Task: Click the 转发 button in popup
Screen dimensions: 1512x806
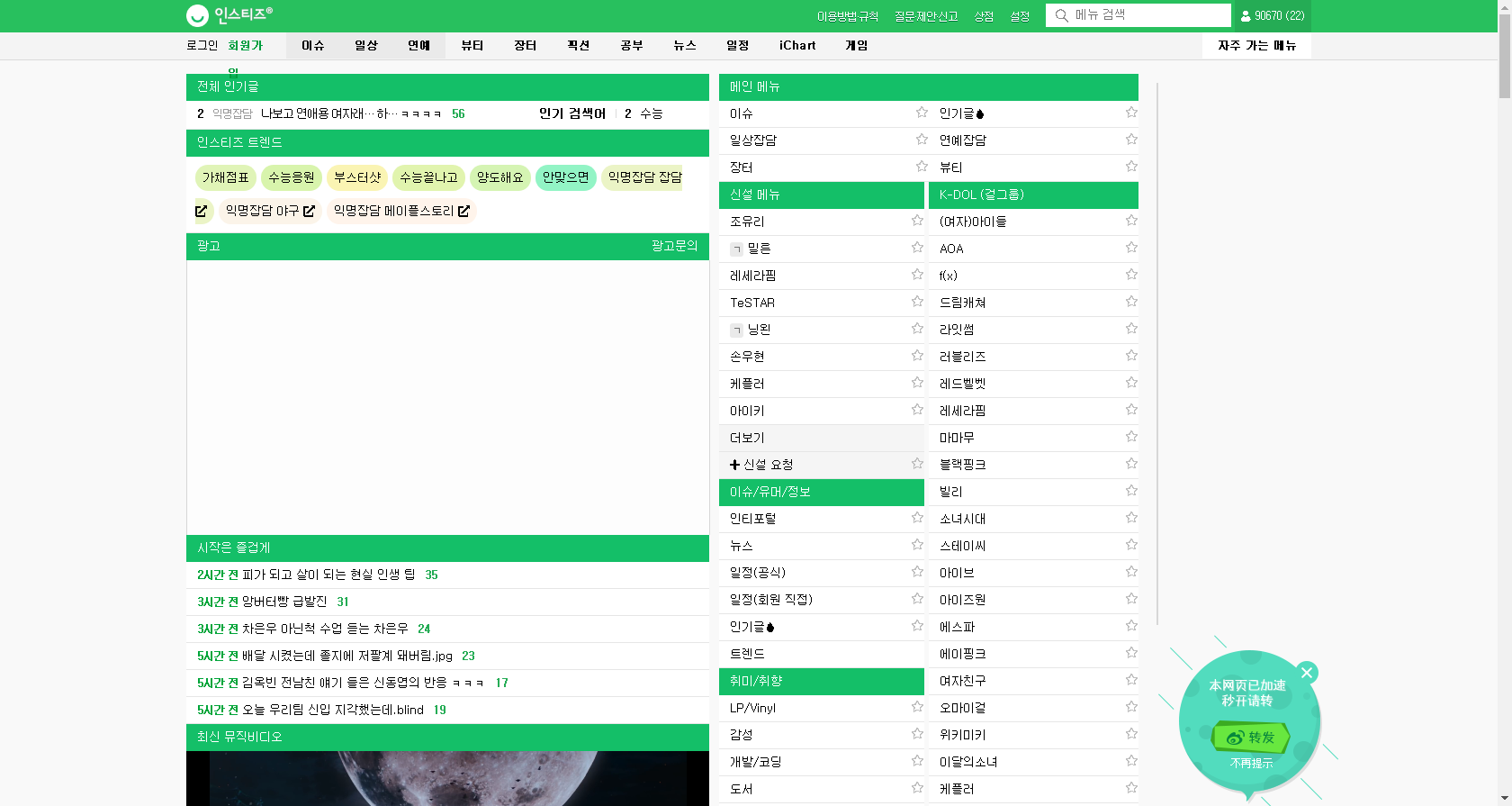Action: point(1251,738)
